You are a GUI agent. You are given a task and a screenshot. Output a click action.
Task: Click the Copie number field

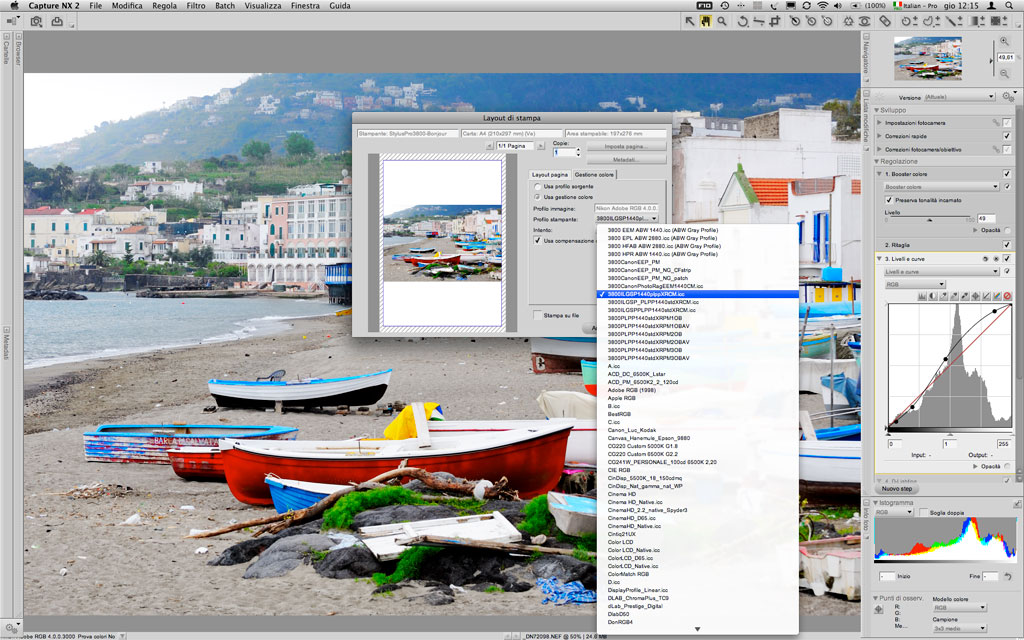click(564, 152)
